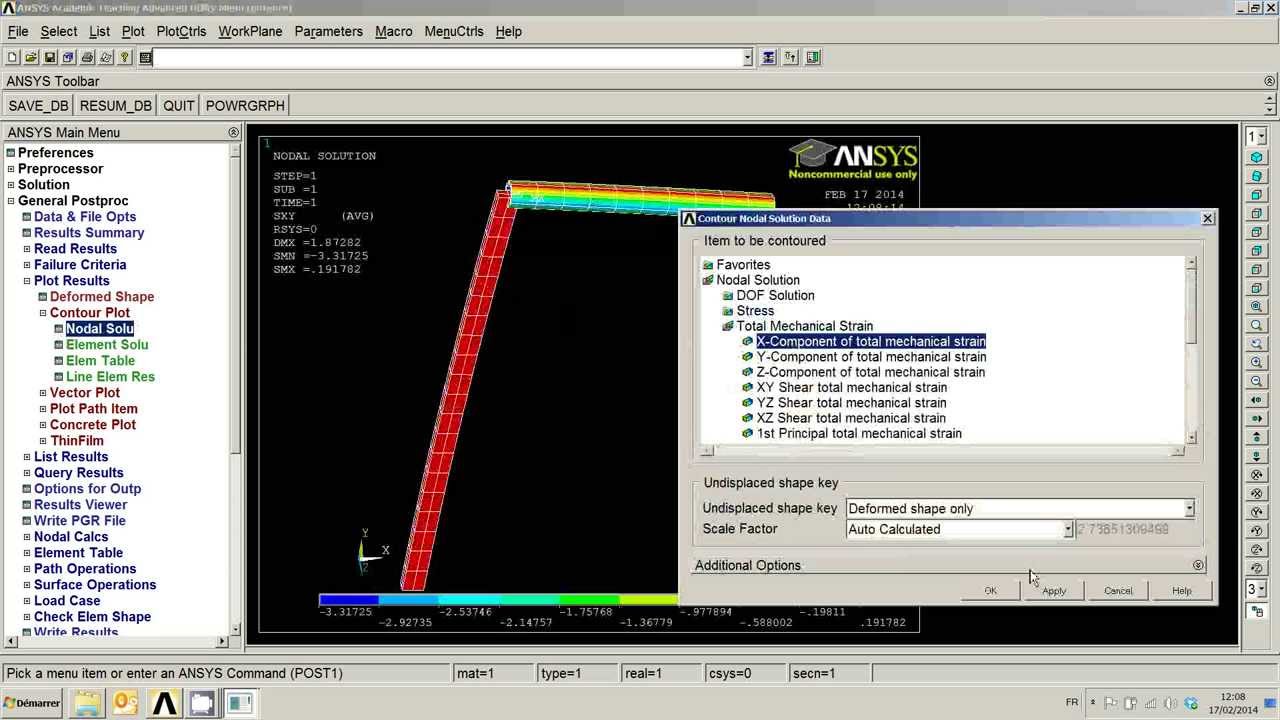Click the Cancel button in the dialog
This screenshot has height=720, width=1280.
[x=1118, y=590]
